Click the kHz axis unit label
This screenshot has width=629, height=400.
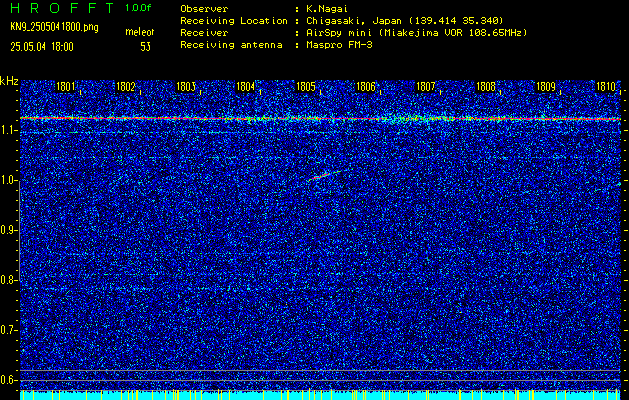click(x=9, y=81)
